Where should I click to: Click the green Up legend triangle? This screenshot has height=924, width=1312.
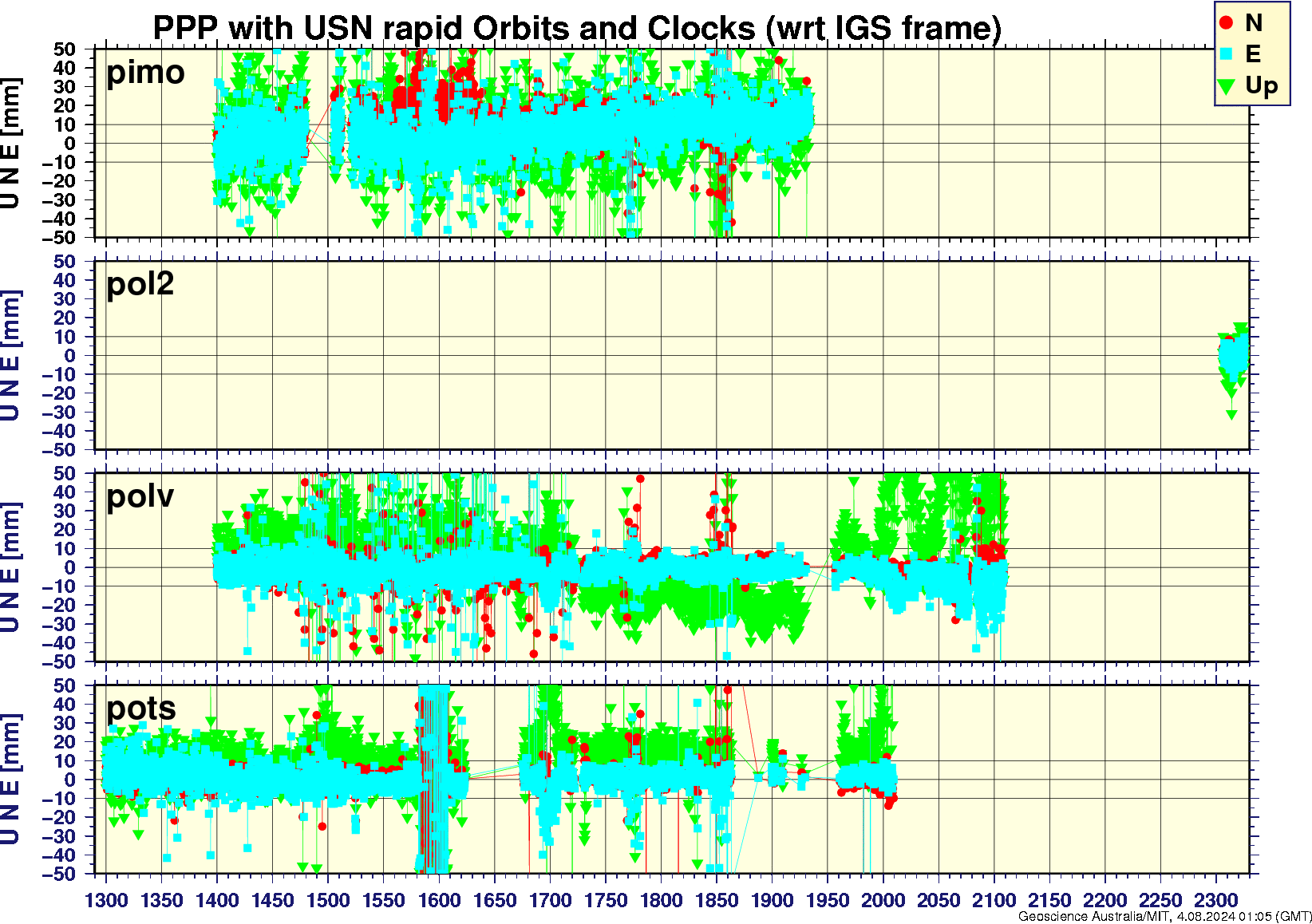tap(1227, 86)
